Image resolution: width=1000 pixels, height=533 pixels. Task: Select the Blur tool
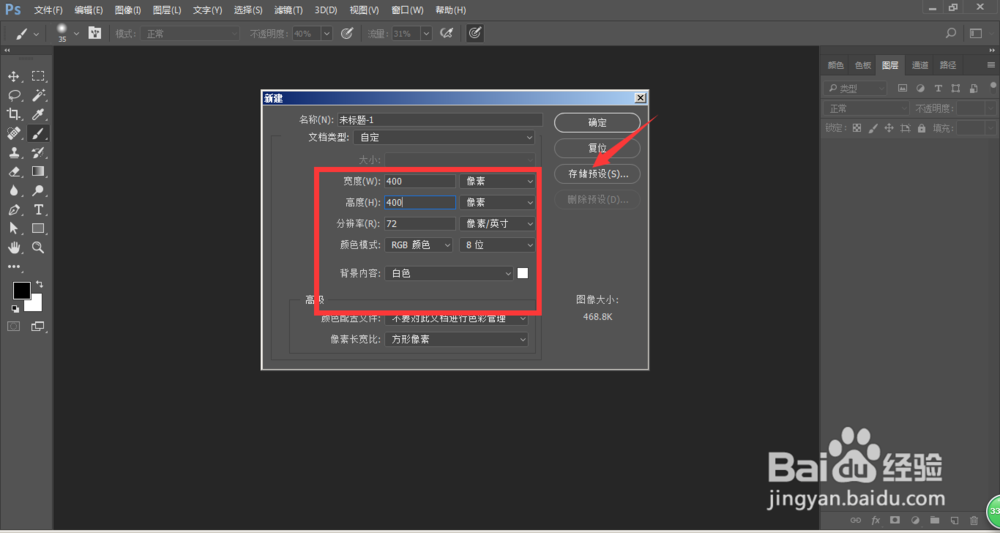coord(13,190)
